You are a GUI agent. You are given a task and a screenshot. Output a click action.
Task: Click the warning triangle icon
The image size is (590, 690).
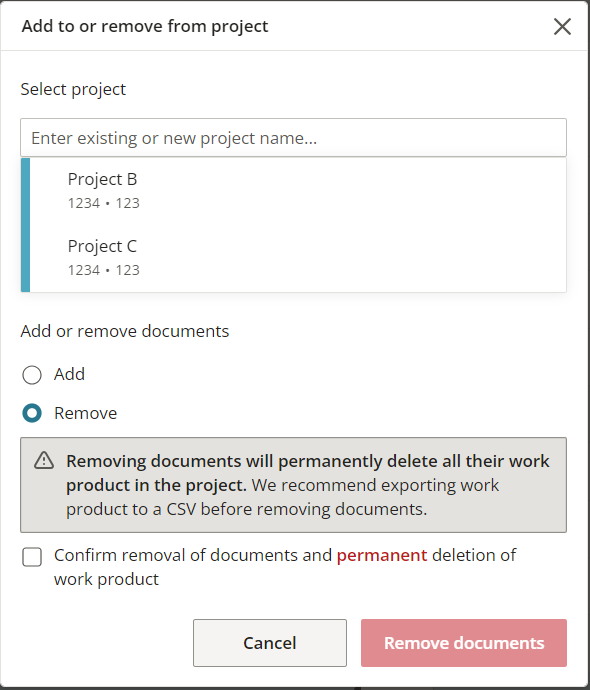coord(44,461)
